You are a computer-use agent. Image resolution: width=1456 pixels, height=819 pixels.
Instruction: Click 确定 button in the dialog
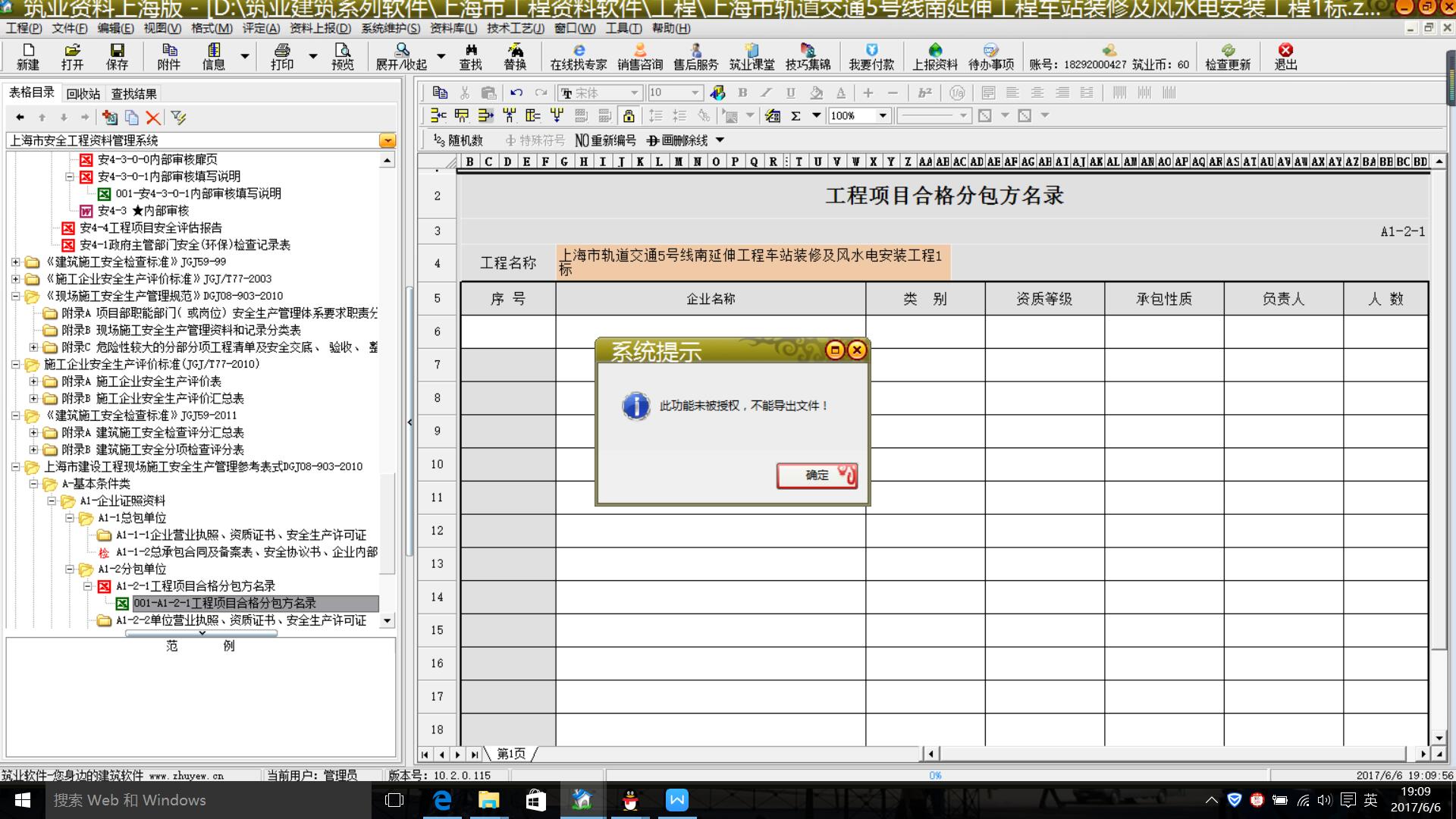tap(817, 475)
